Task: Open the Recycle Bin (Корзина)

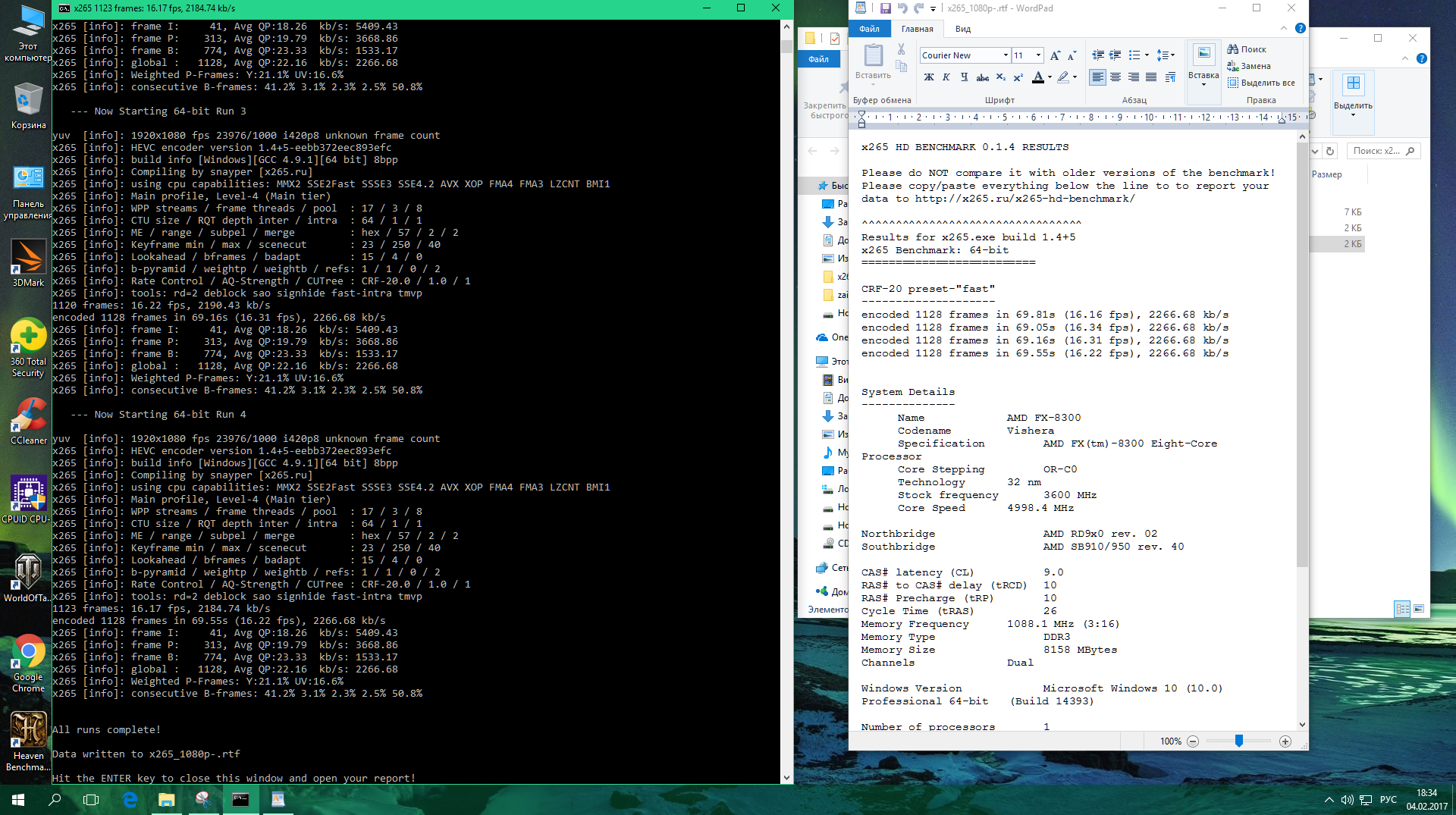Action: tap(28, 106)
